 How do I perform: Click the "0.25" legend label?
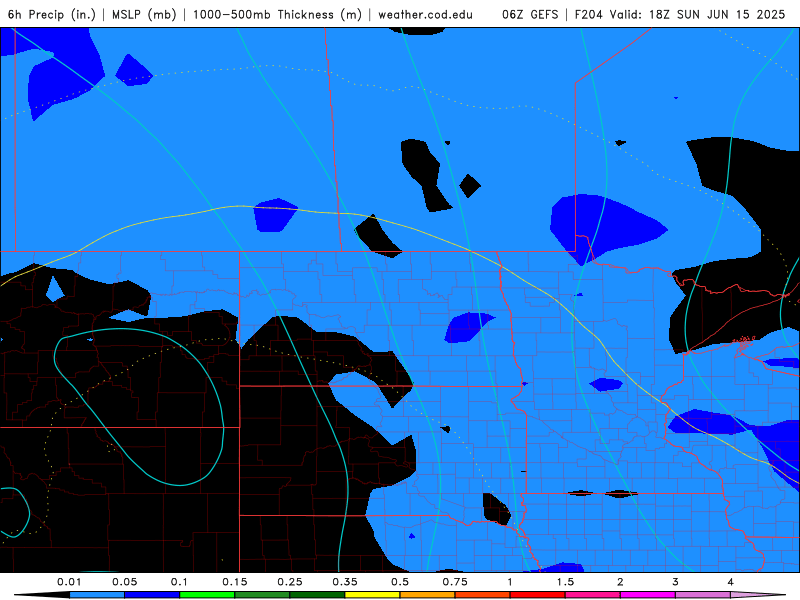click(x=290, y=582)
